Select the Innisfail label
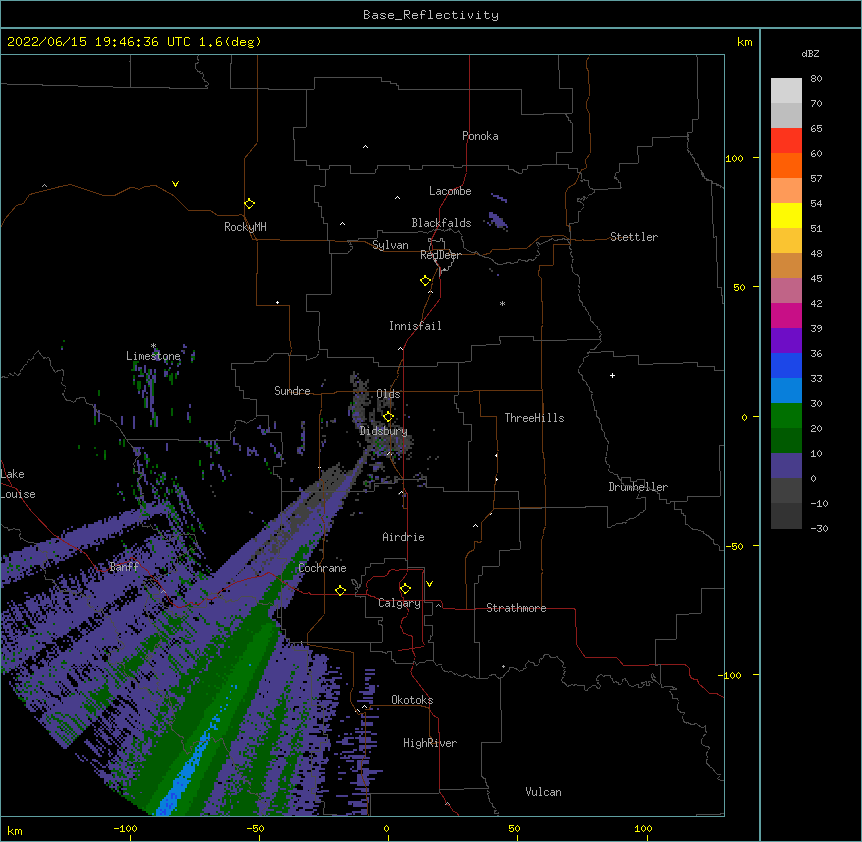862x842 pixels. pos(415,326)
